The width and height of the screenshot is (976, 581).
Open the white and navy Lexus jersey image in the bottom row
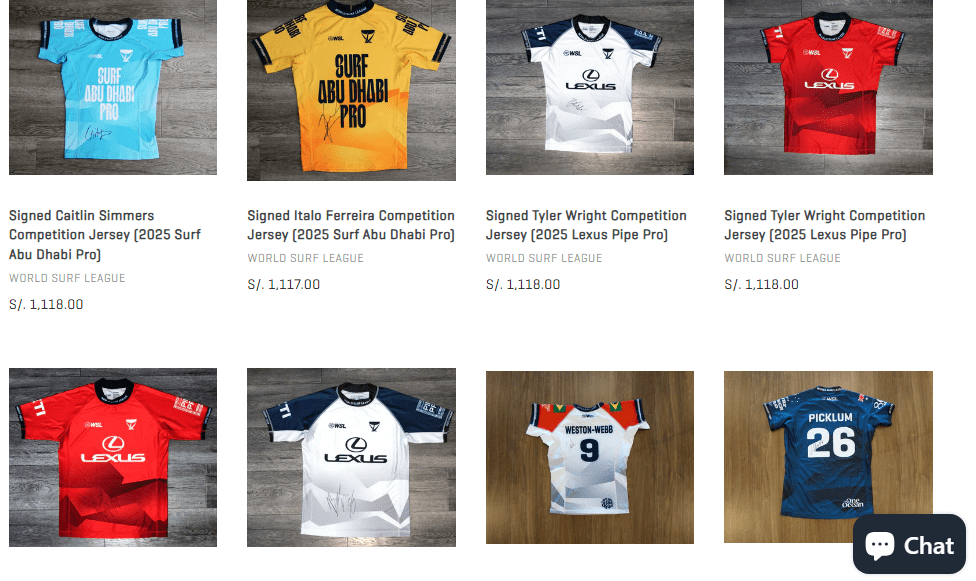coord(351,457)
